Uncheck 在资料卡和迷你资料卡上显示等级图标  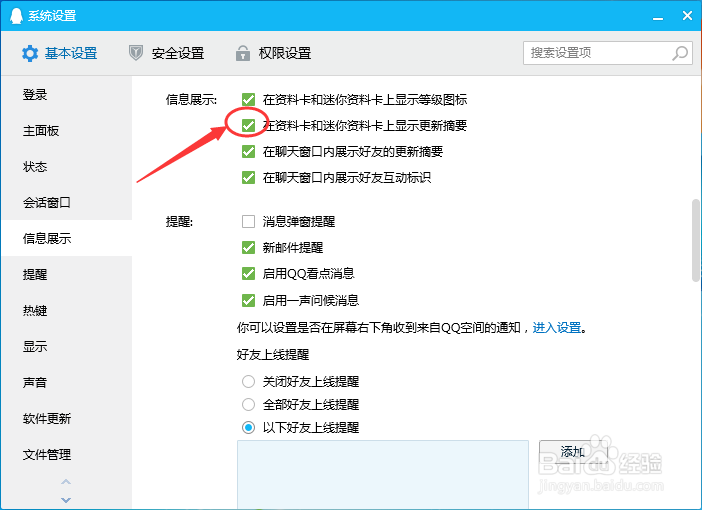point(248,99)
